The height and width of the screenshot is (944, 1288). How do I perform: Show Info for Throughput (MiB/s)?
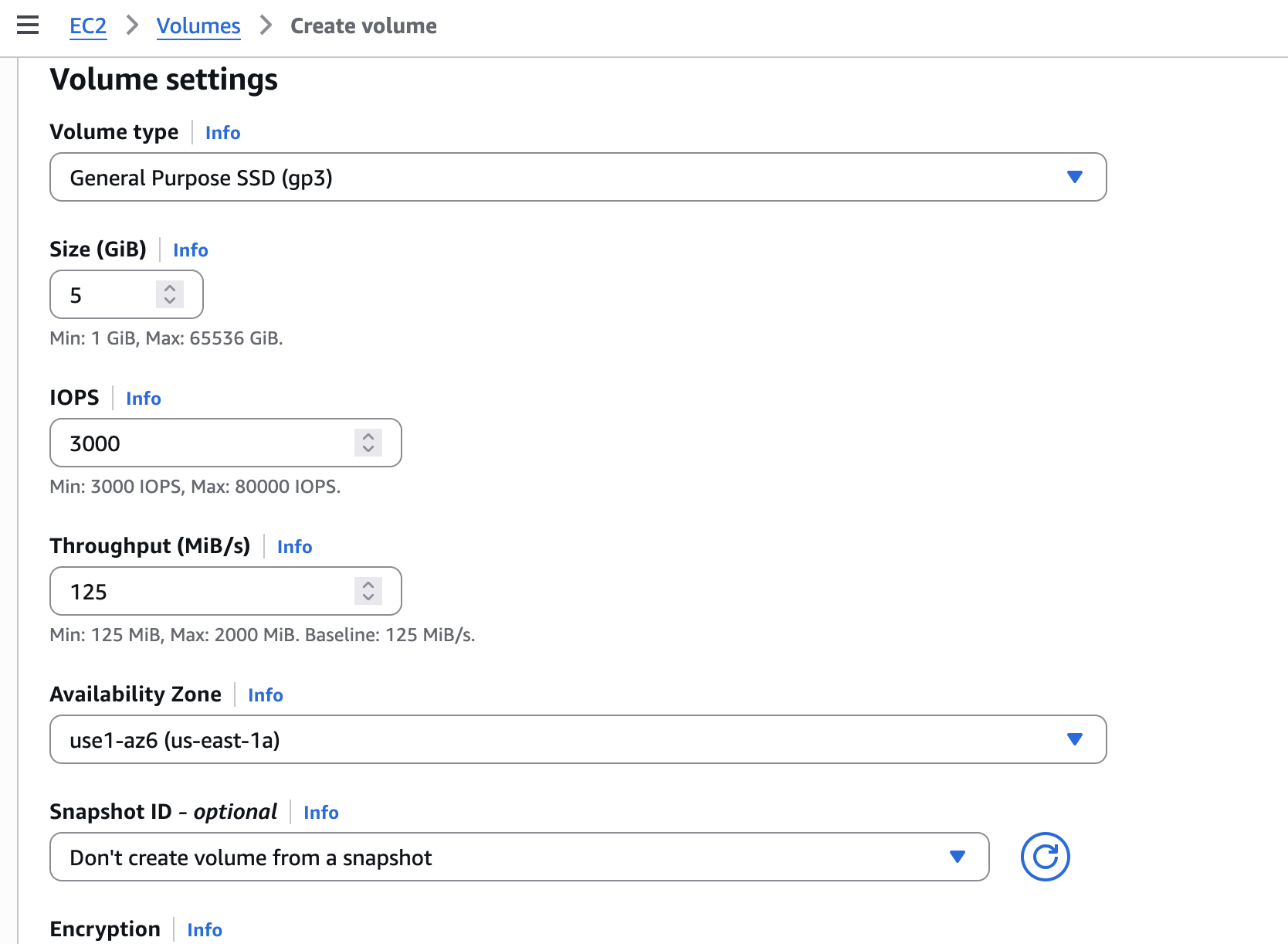click(x=294, y=547)
